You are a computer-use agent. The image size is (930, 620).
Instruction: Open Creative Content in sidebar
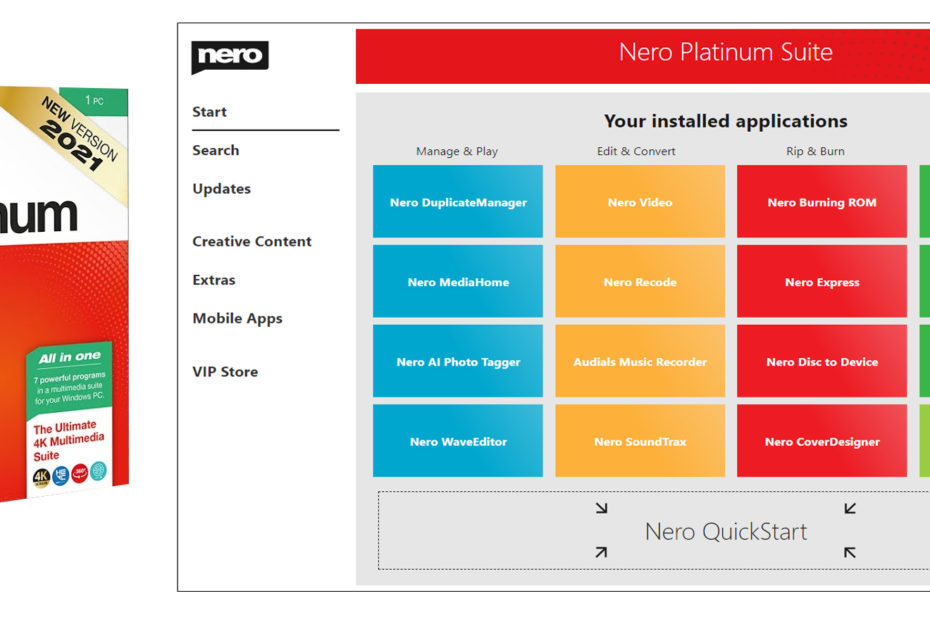(x=252, y=241)
